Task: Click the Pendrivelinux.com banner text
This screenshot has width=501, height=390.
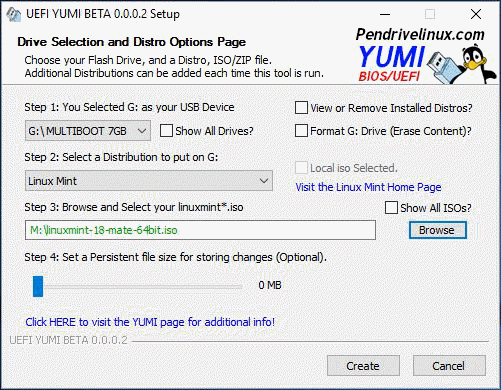Action: [x=420, y=34]
